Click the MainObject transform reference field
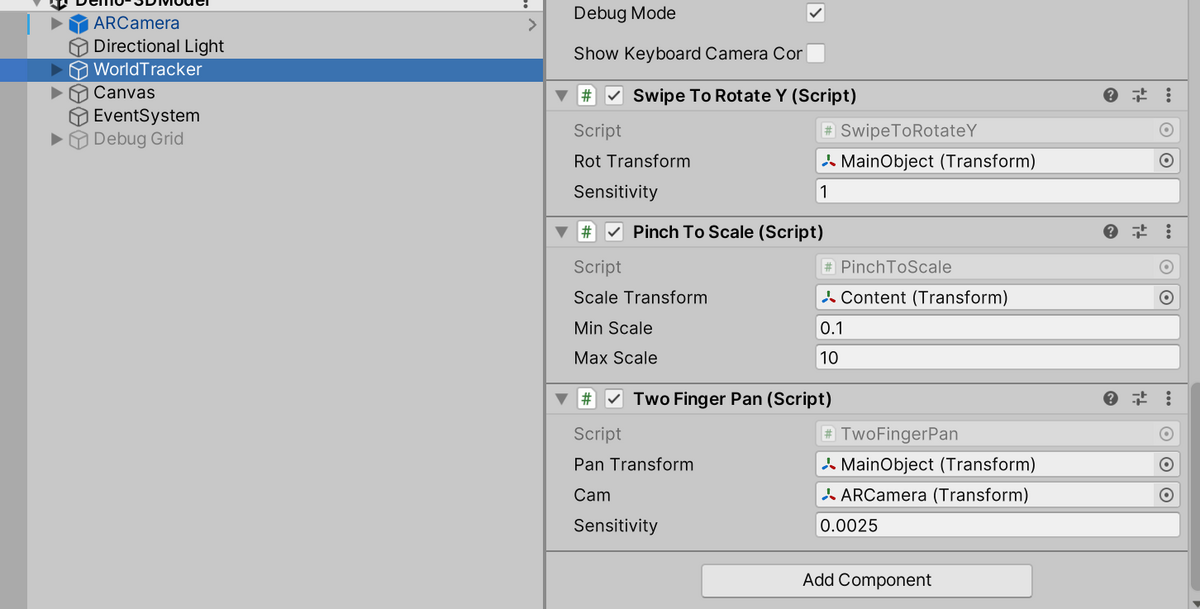Screen dimensions: 1200x609 990,161
